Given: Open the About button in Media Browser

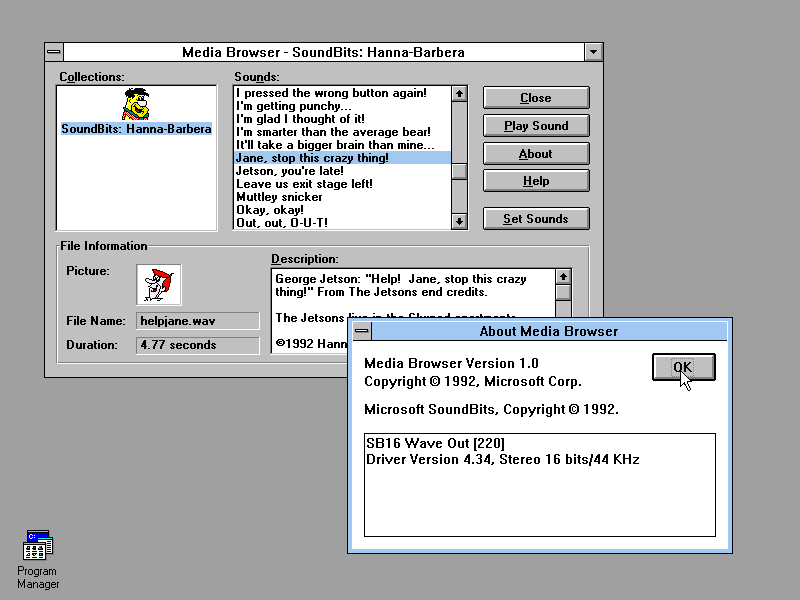Looking at the screenshot, I should coord(536,154).
